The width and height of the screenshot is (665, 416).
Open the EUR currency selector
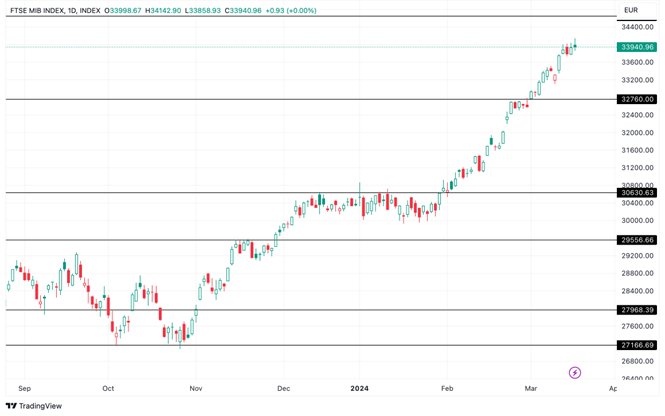coord(631,10)
